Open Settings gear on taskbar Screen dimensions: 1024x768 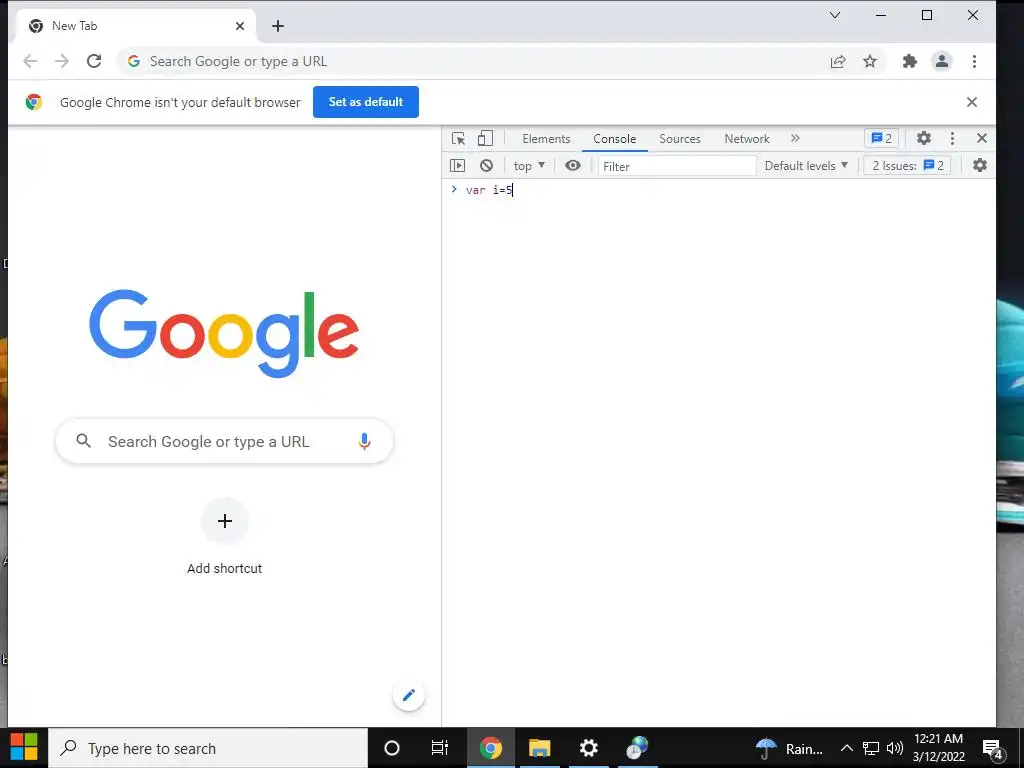tap(588, 748)
